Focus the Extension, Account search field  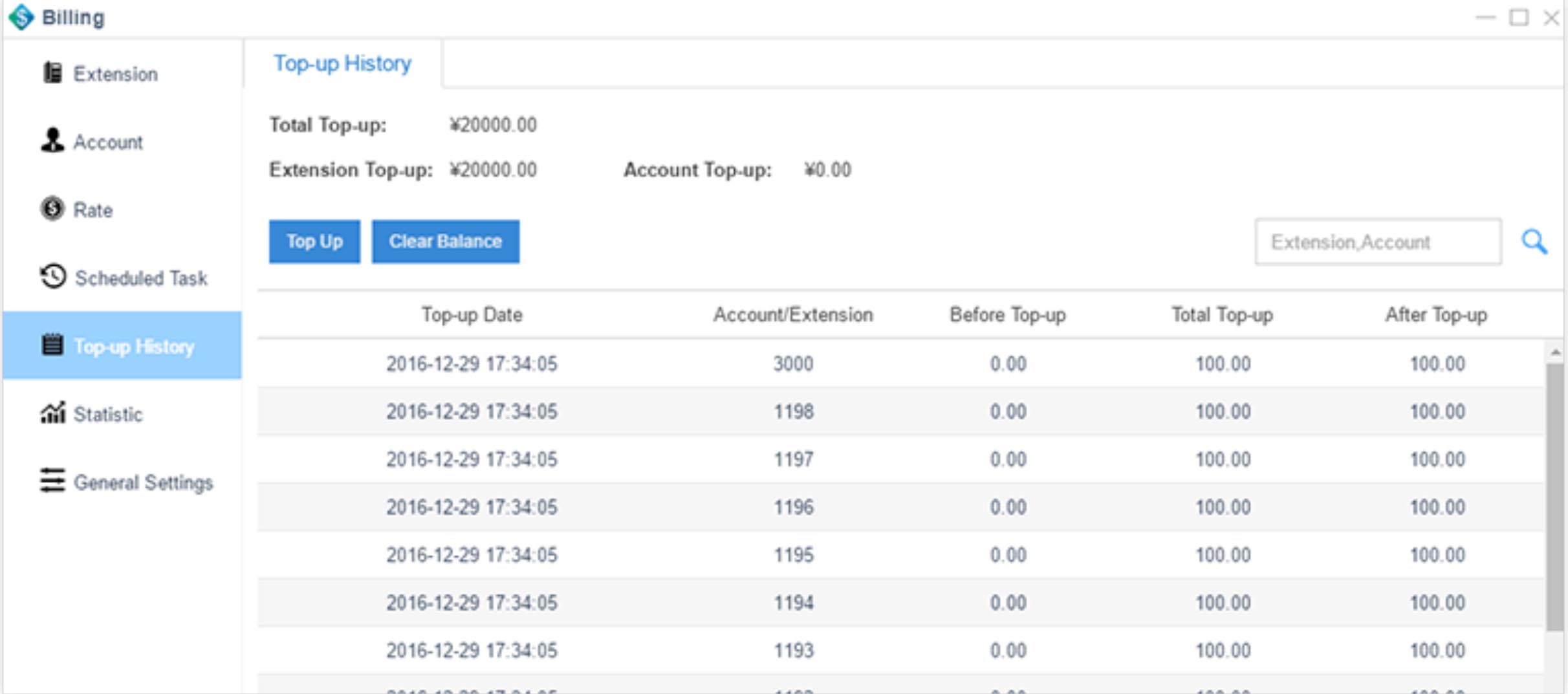click(1377, 242)
